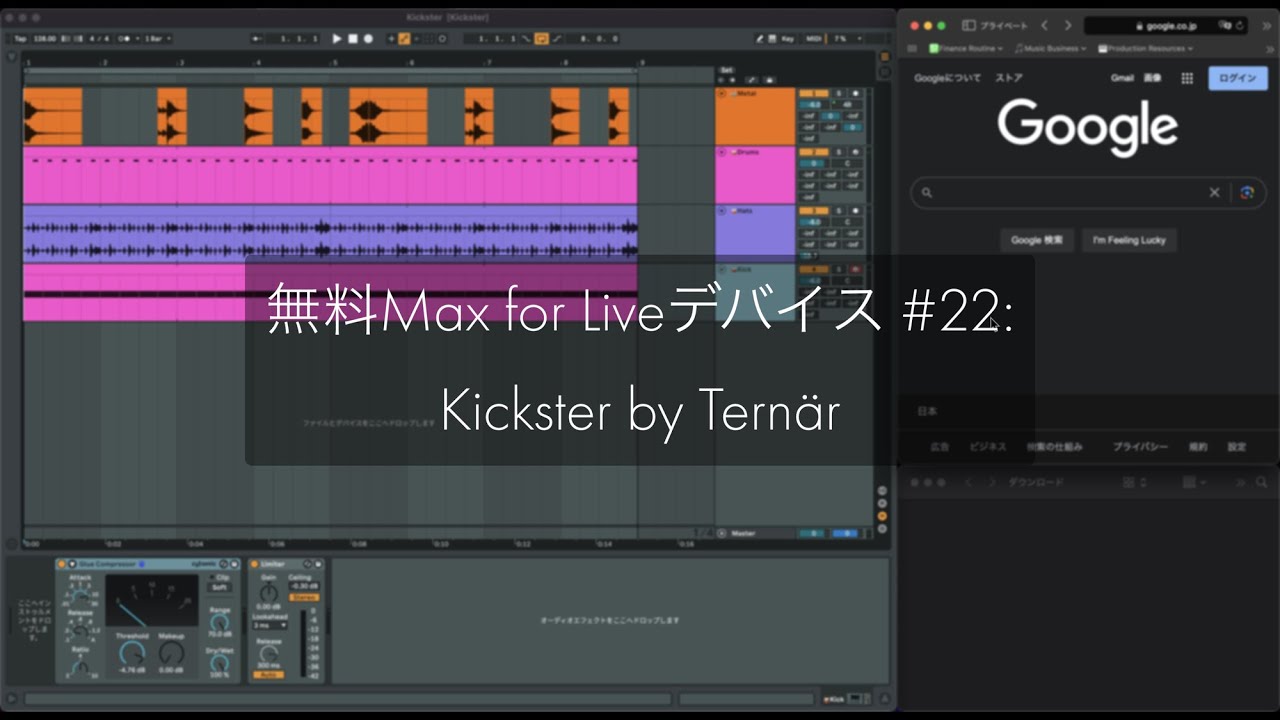The image size is (1280, 720).
Task: Select the Metal track header
Action: tap(755, 116)
